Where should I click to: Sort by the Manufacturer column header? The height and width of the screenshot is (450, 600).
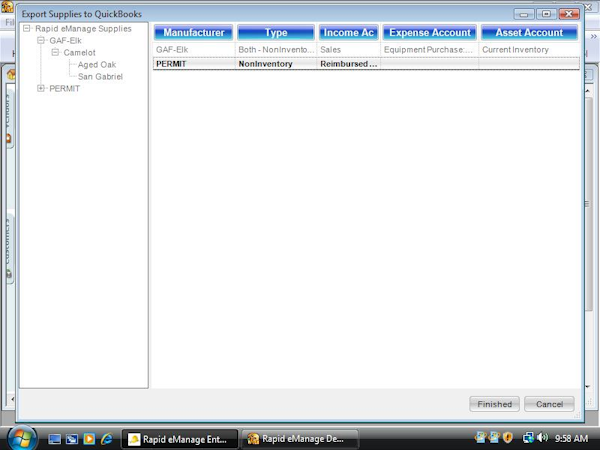click(193, 33)
